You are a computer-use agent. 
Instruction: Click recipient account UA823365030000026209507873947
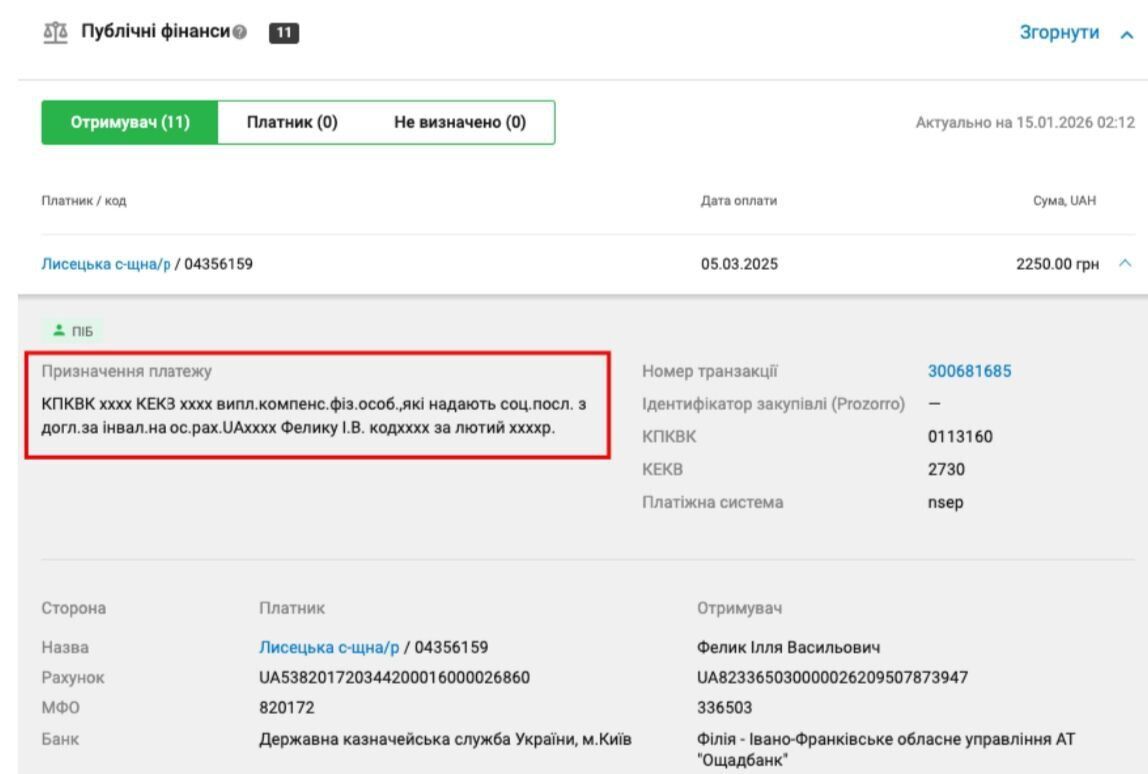pos(832,677)
